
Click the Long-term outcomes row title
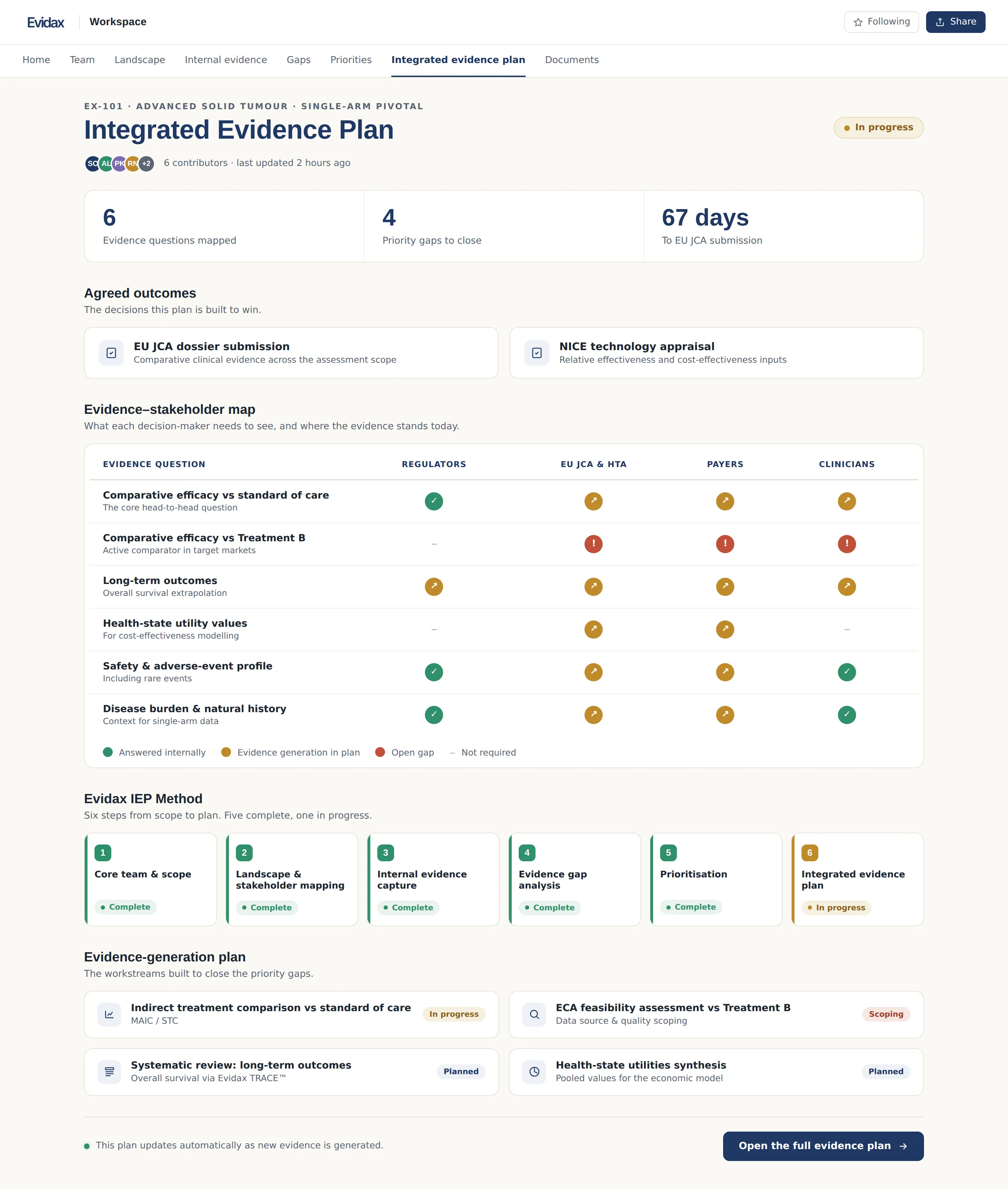160,581
